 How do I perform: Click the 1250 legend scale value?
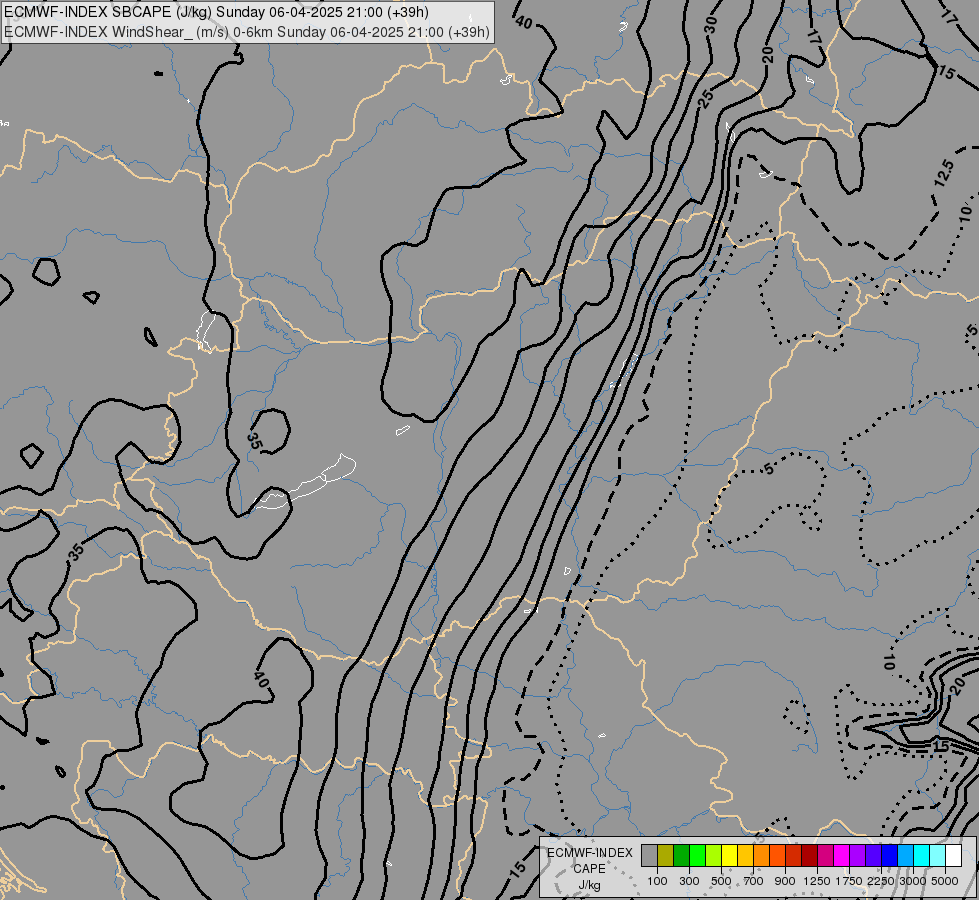(x=817, y=881)
